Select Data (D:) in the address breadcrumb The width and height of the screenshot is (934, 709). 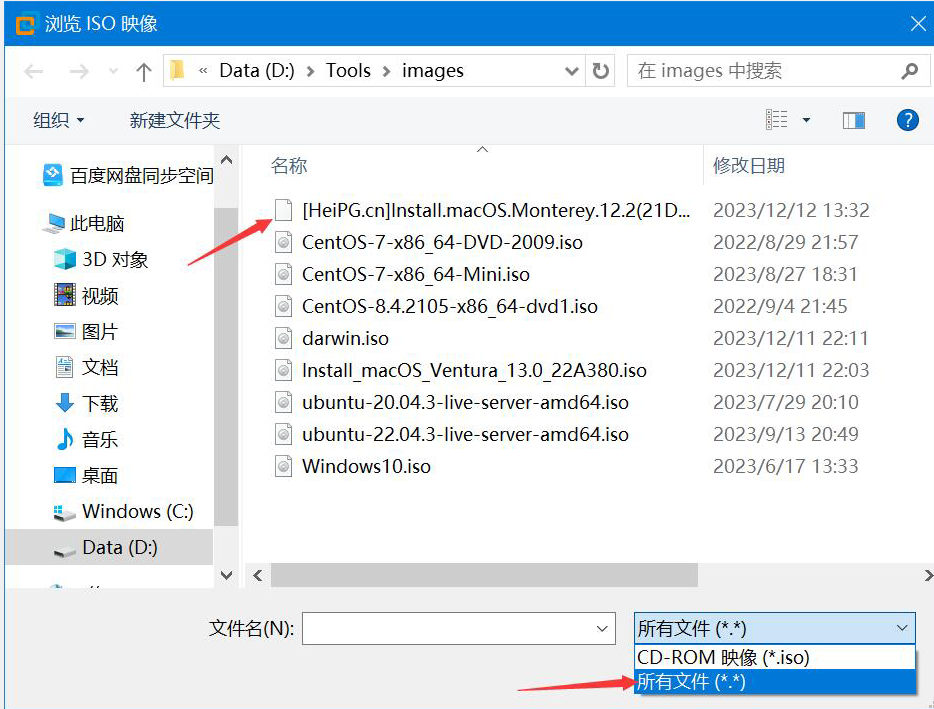[x=257, y=70]
